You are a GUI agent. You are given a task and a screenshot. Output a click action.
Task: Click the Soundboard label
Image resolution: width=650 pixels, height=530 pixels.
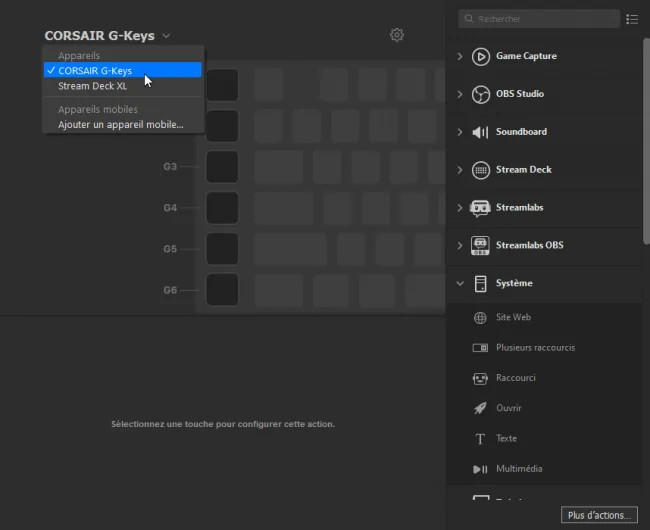521,132
